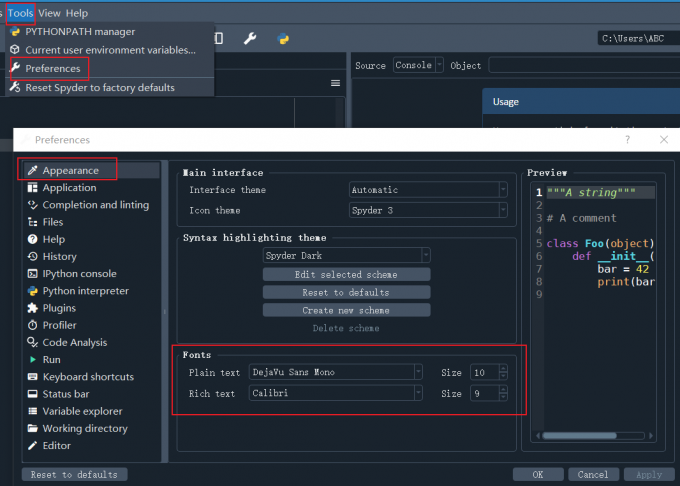The width and height of the screenshot is (680, 486).
Task: Choose PYTHONPATH manager menu entry
Action: (109, 32)
